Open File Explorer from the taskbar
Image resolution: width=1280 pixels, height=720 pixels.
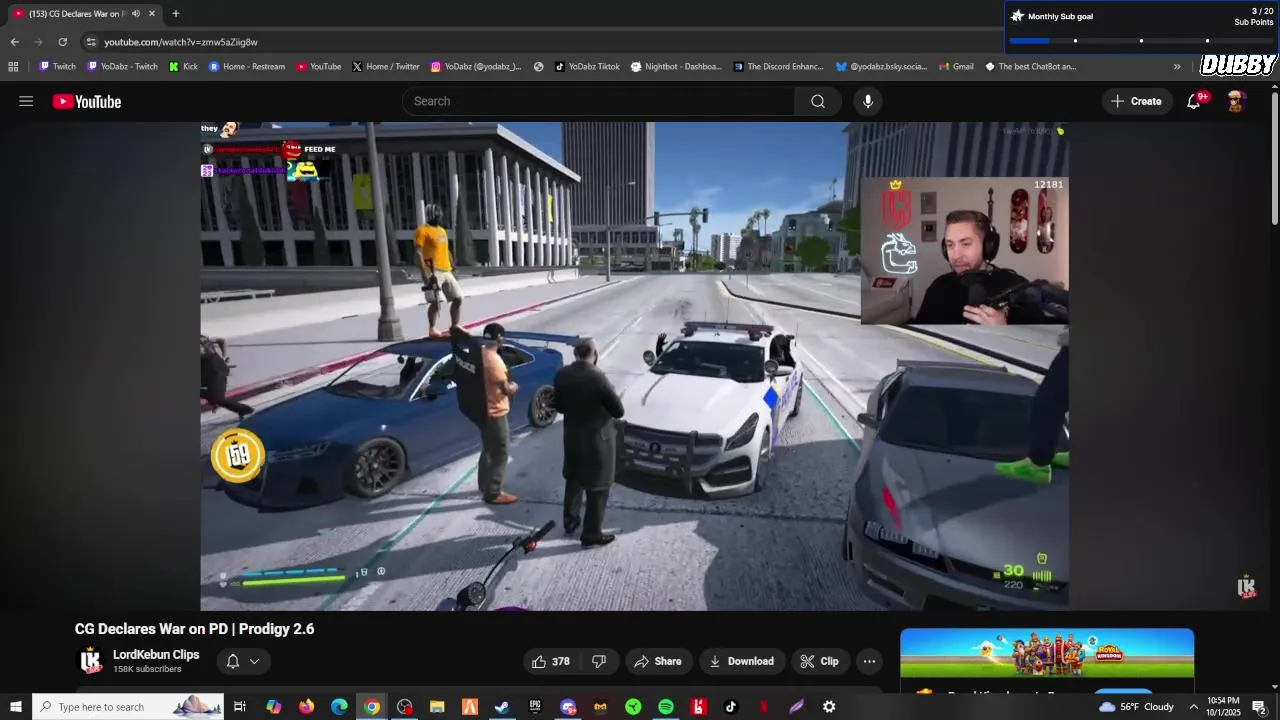(x=437, y=707)
